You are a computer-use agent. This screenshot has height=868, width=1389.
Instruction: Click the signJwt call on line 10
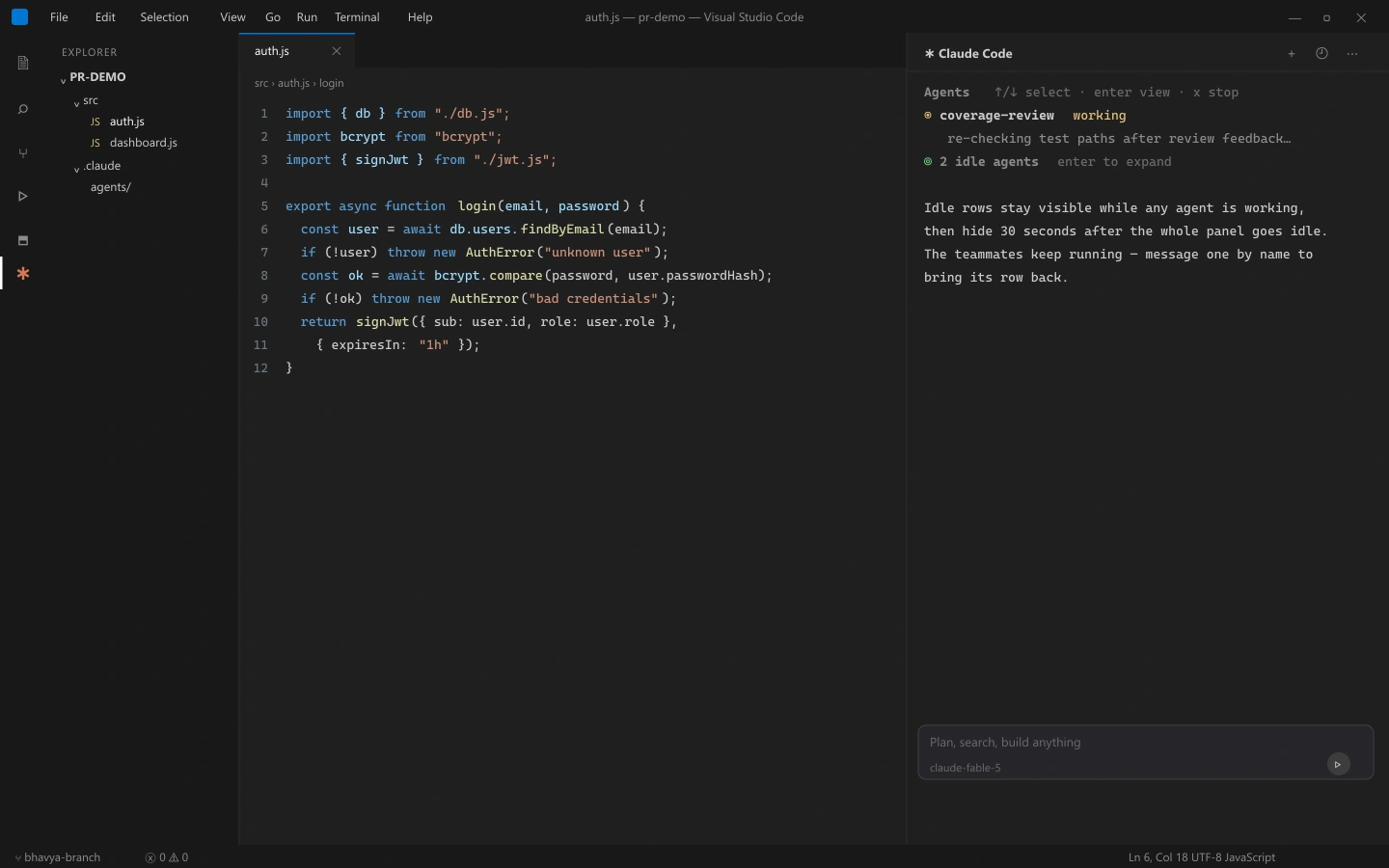pyautogui.click(x=383, y=322)
